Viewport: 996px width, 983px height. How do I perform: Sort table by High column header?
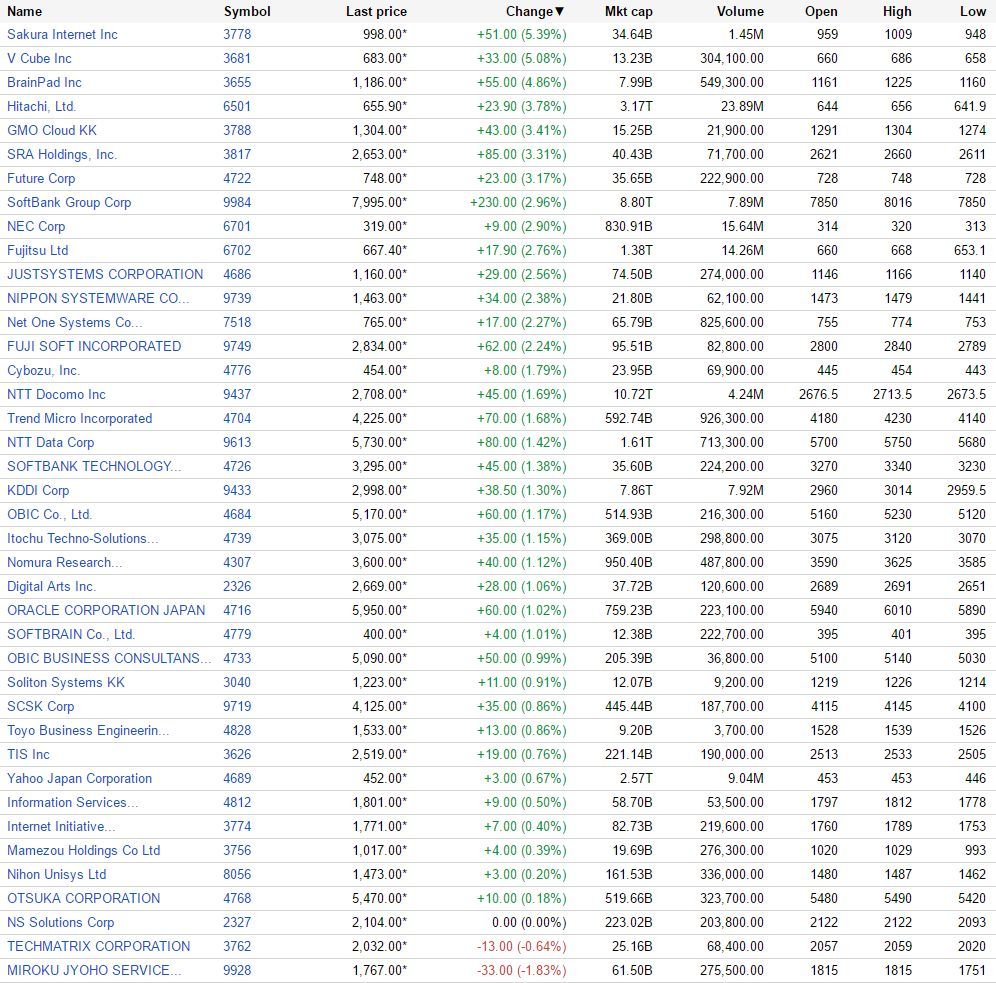tap(897, 11)
